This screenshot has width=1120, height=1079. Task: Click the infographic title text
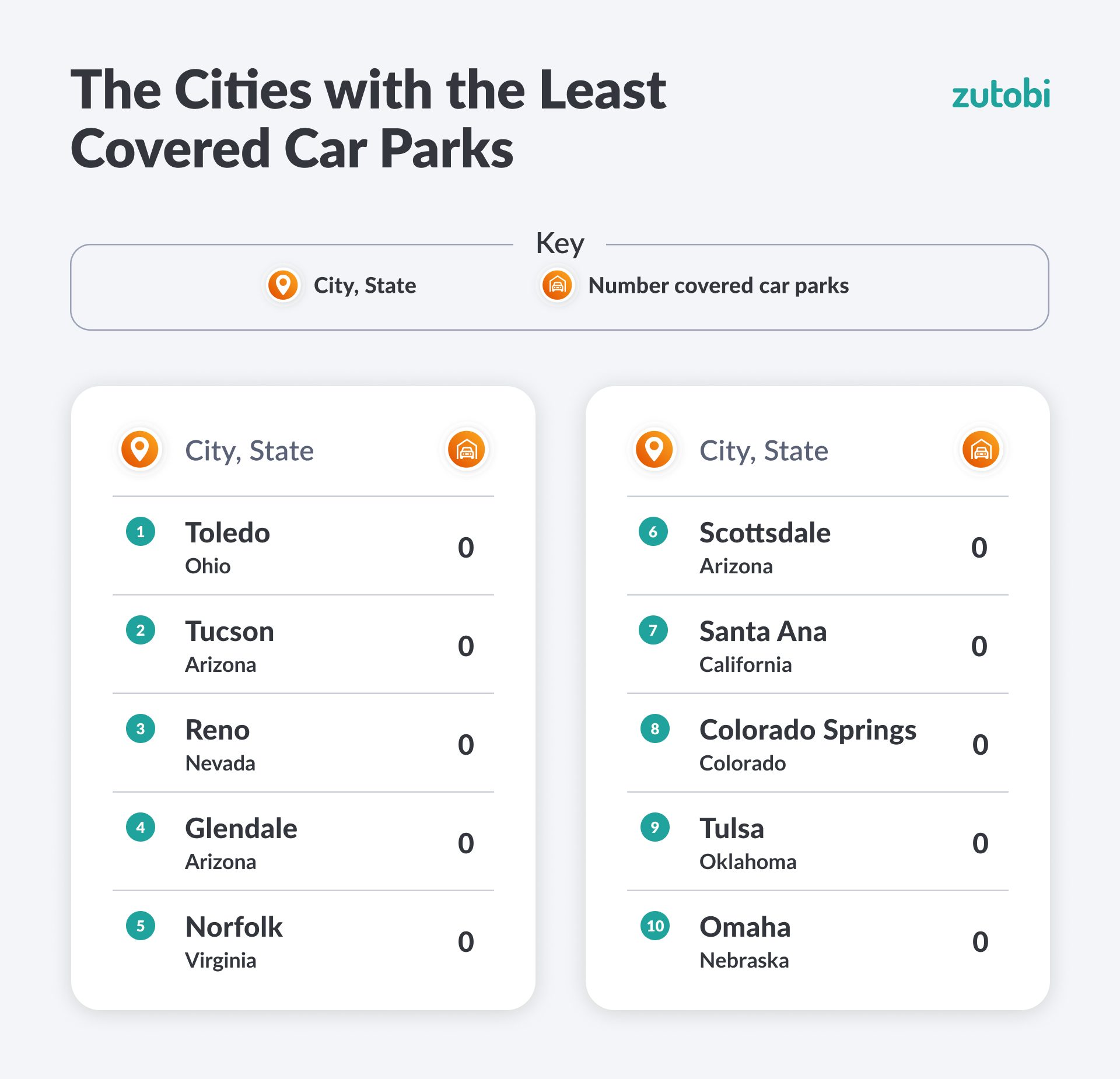tap(367, 118)
